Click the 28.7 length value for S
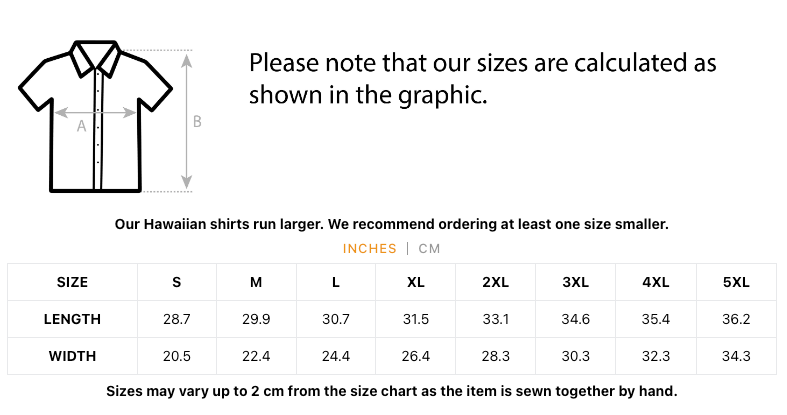This screenshot has width=787, height=415. click(177, 319)
